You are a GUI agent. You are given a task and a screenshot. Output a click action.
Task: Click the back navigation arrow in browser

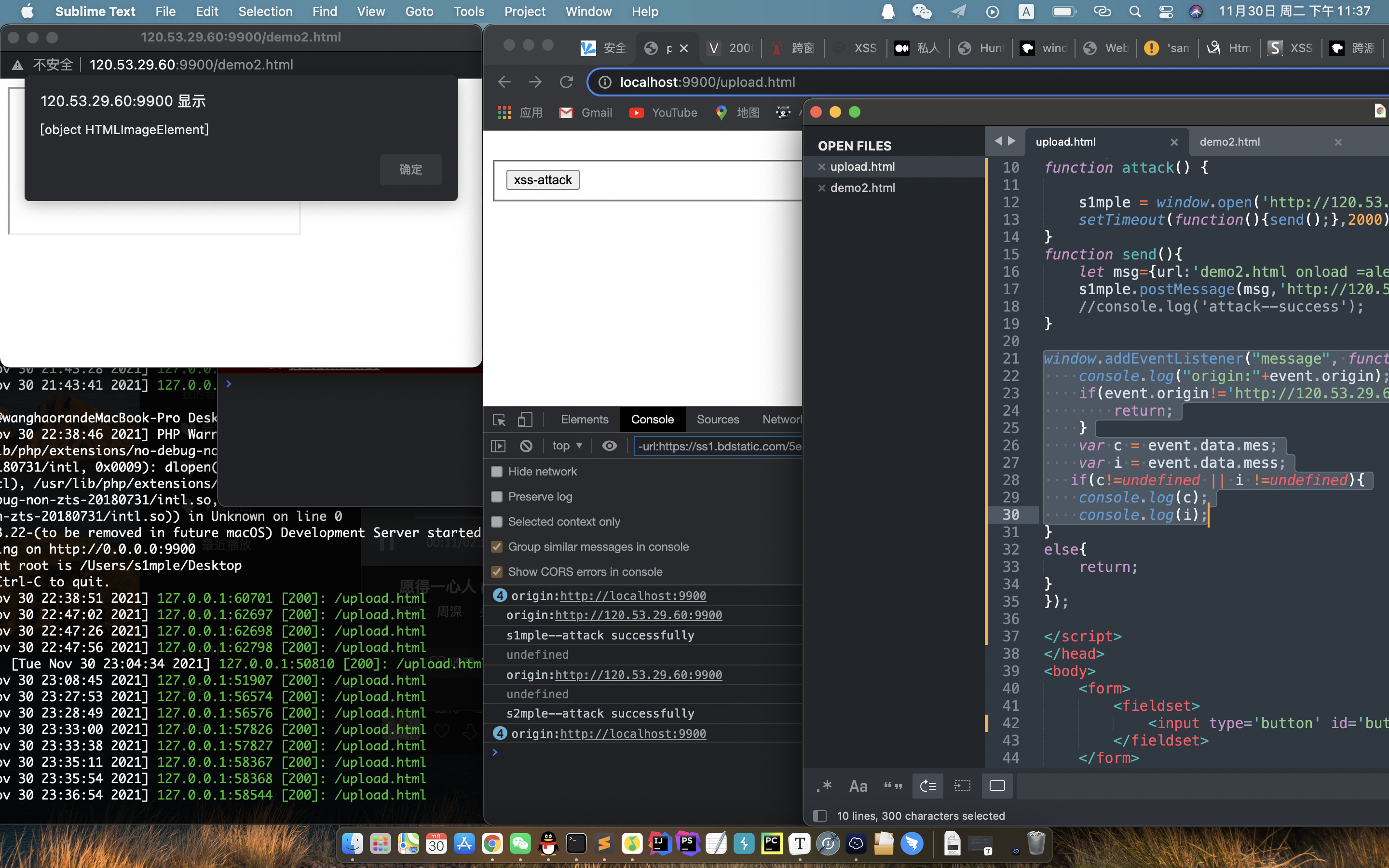[x=505, y=82]
